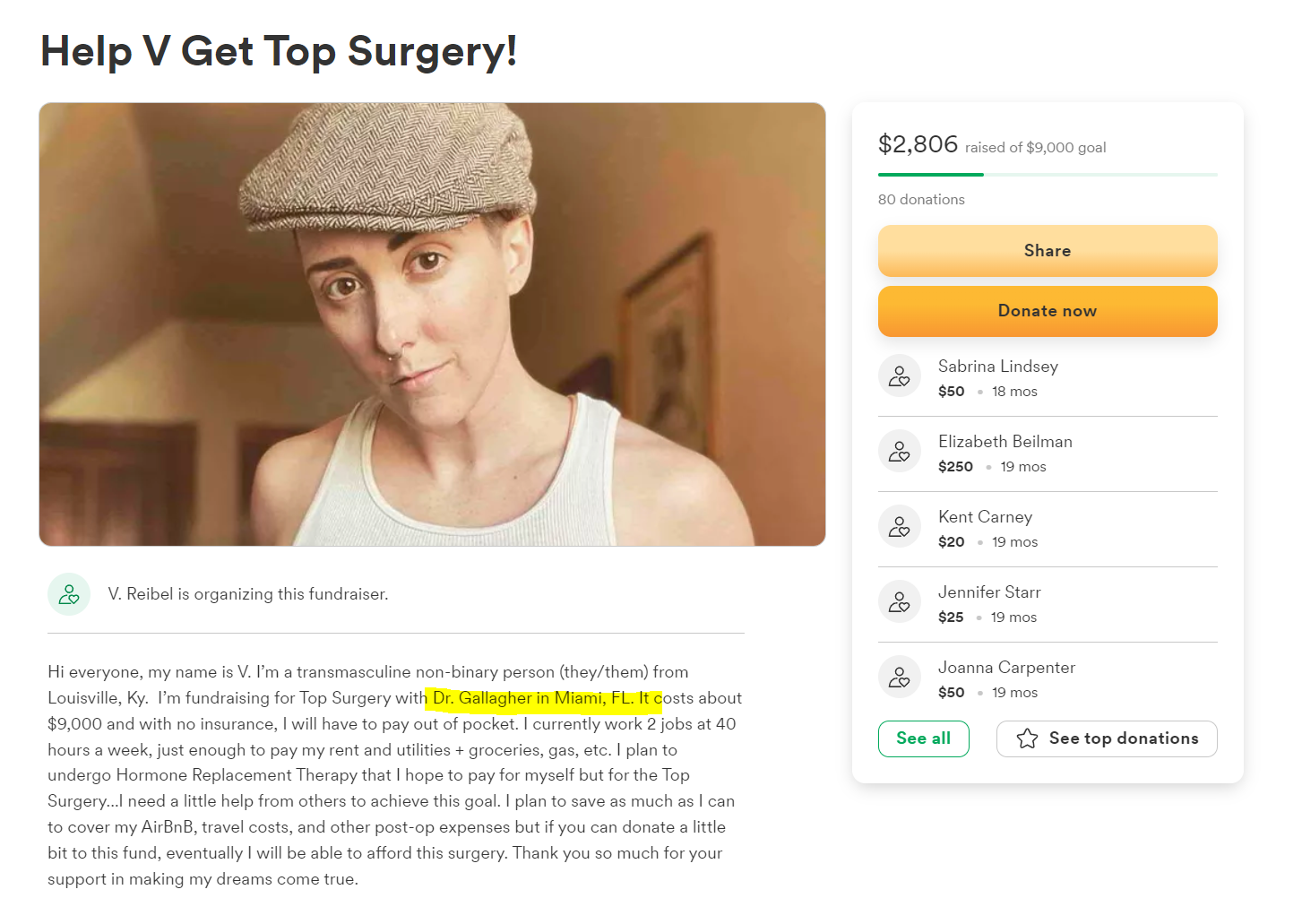The width and height of the screenshot is (1302, 924).
Task: Click Sabrina Lindsey's donor avatar icon
Action: tap(899, 376)
